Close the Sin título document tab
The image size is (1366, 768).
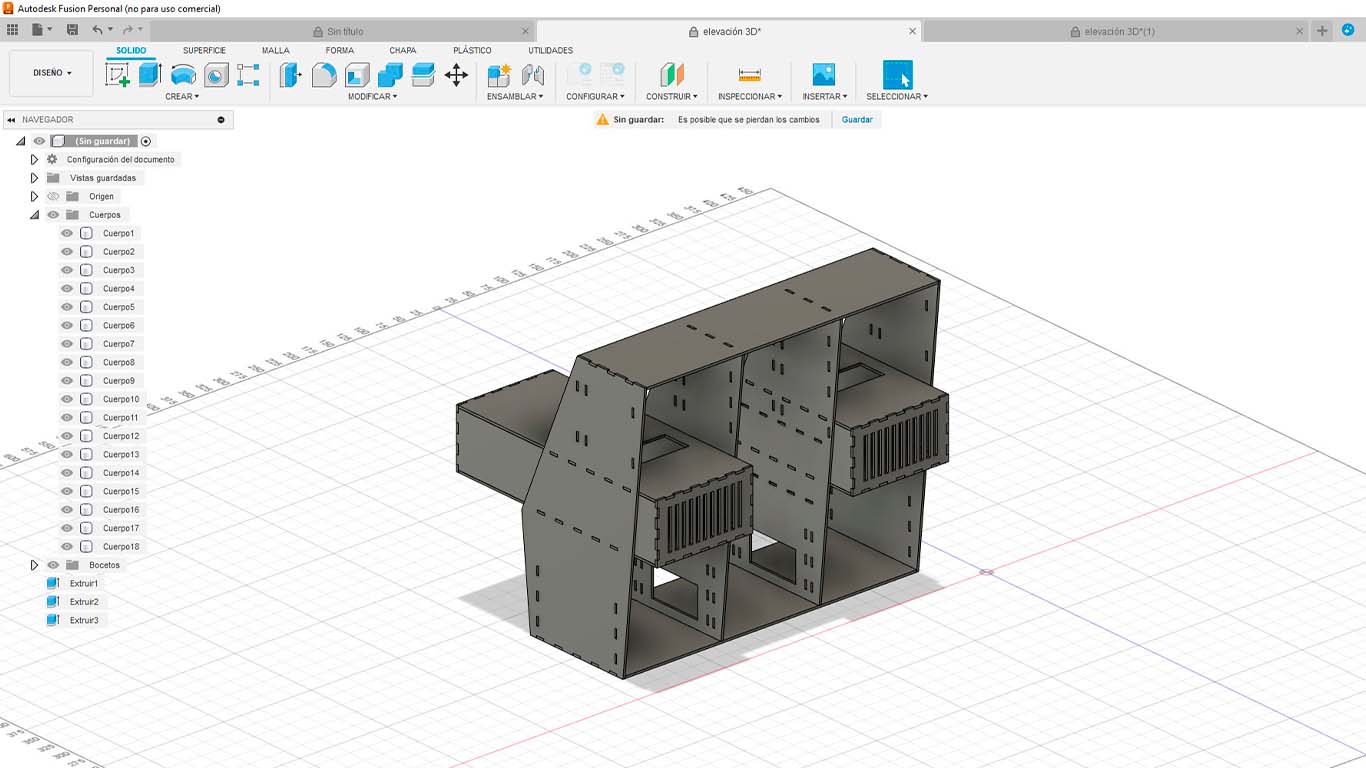pyautogui.click(x=527, y=31)
